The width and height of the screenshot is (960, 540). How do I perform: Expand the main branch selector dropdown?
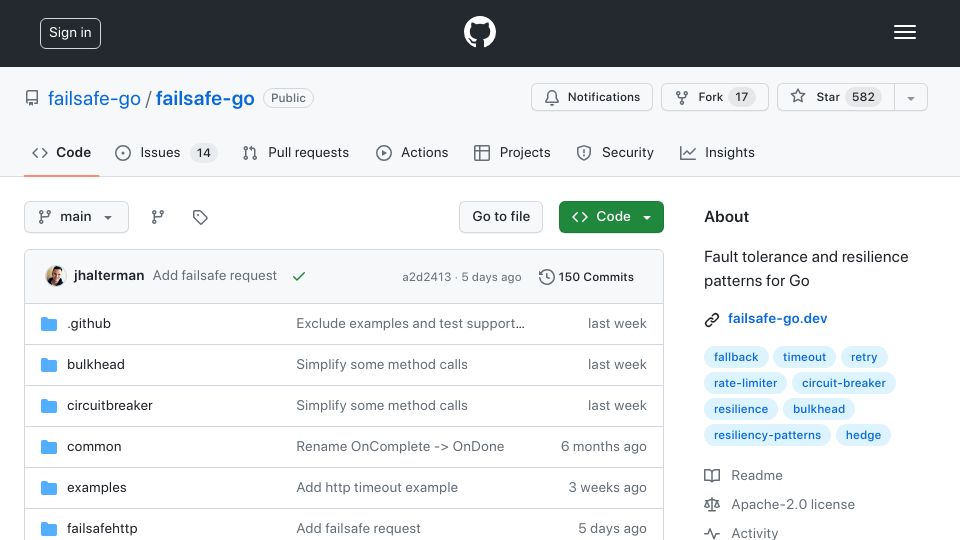pos(77,217)
